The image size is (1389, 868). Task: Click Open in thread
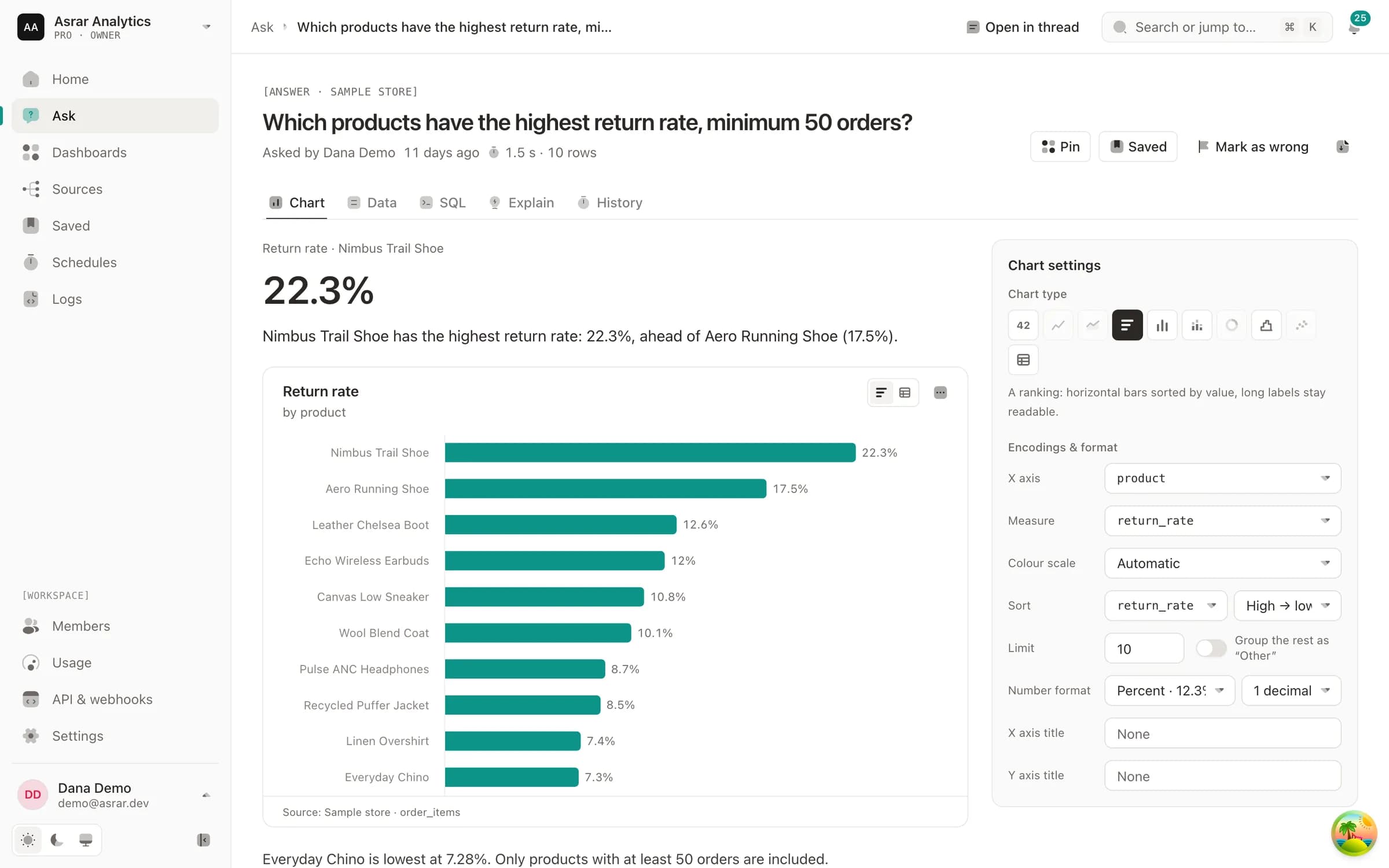click(x=1023, y=27)
